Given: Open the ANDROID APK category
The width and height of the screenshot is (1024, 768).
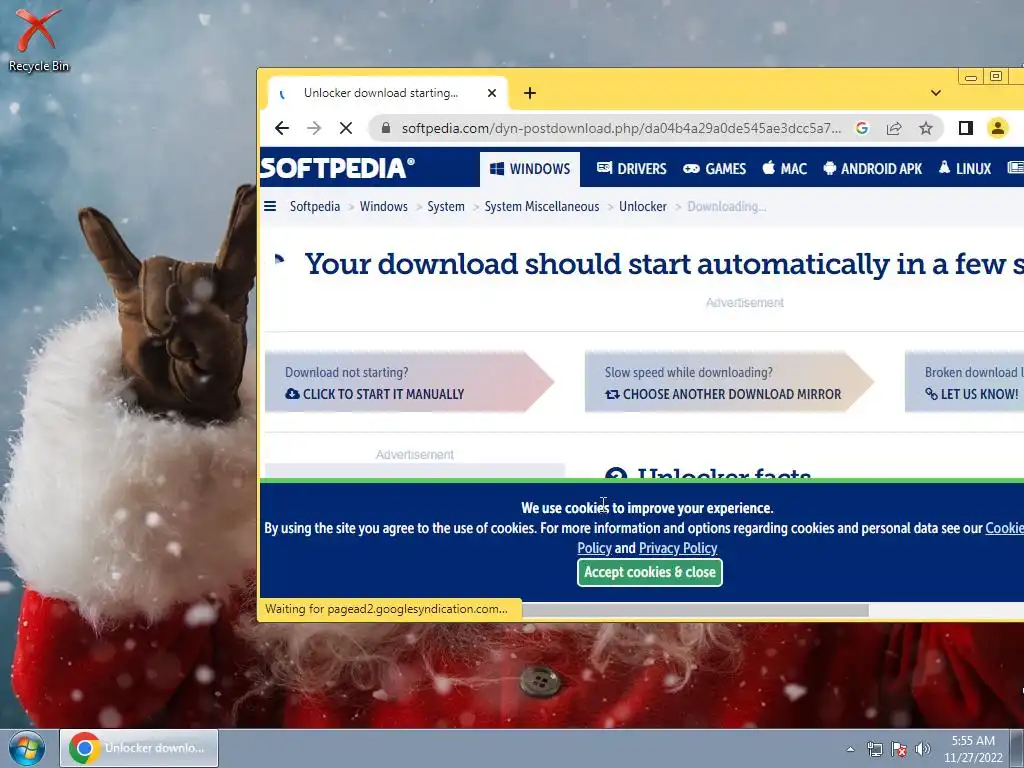Looking at the screenshot, I should [x=872, y=169].
